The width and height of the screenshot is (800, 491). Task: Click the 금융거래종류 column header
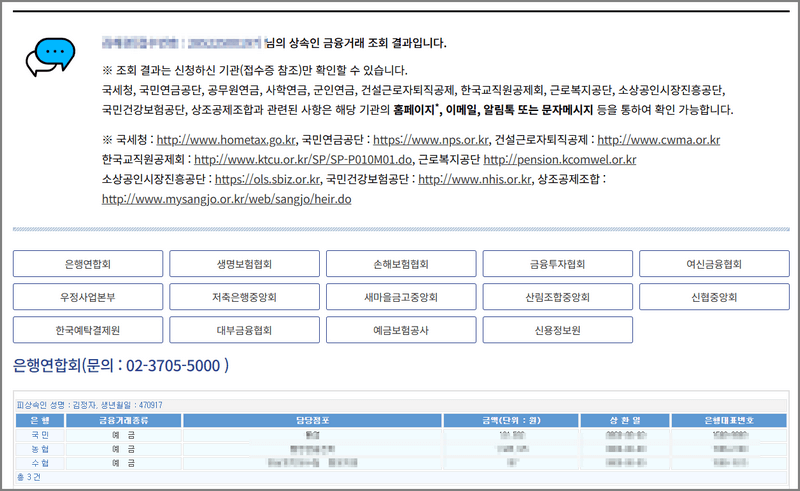pyautogui.click(x=123, y=421)
